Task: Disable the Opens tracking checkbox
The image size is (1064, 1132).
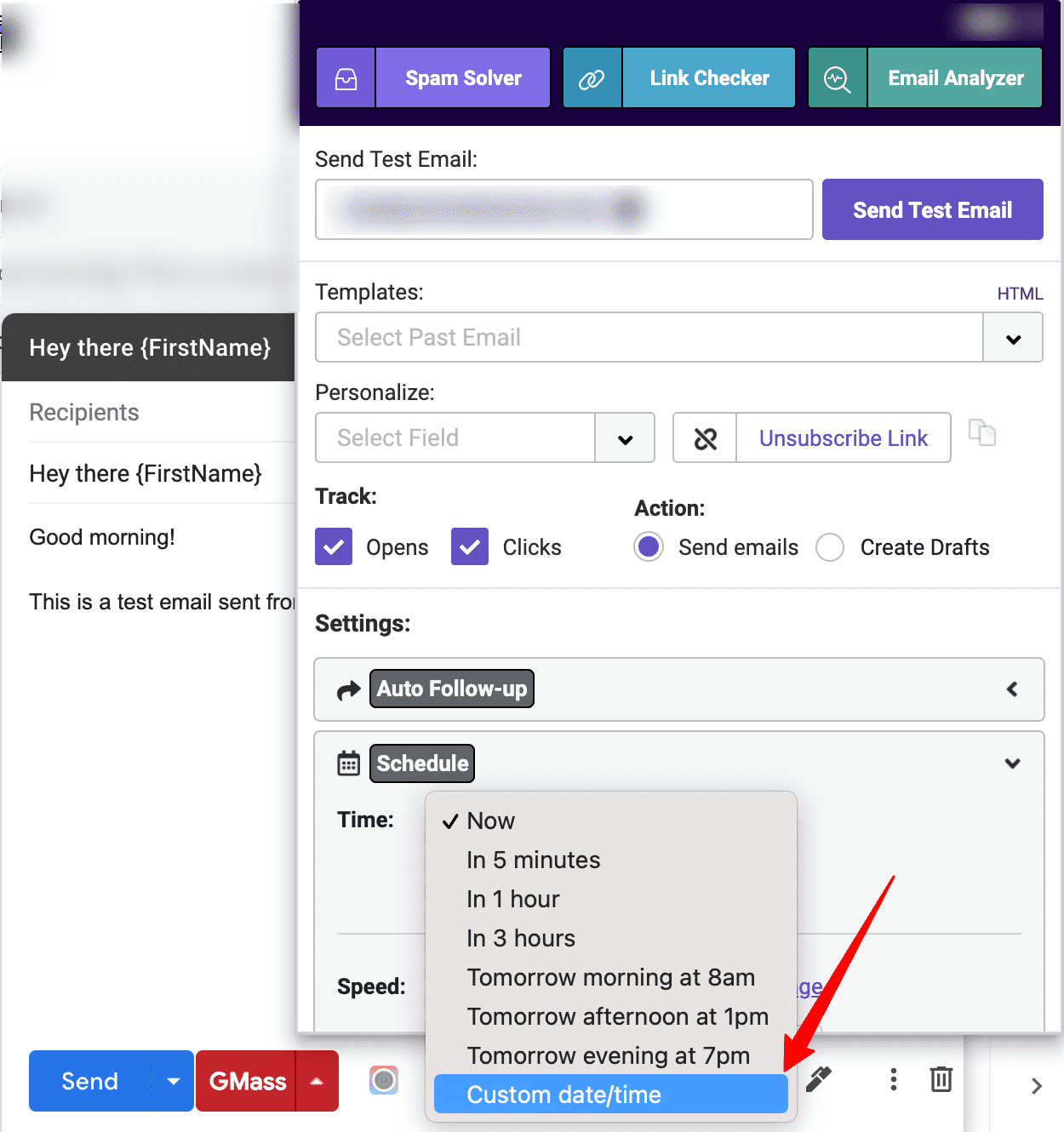Action: [x=333, y=546]
